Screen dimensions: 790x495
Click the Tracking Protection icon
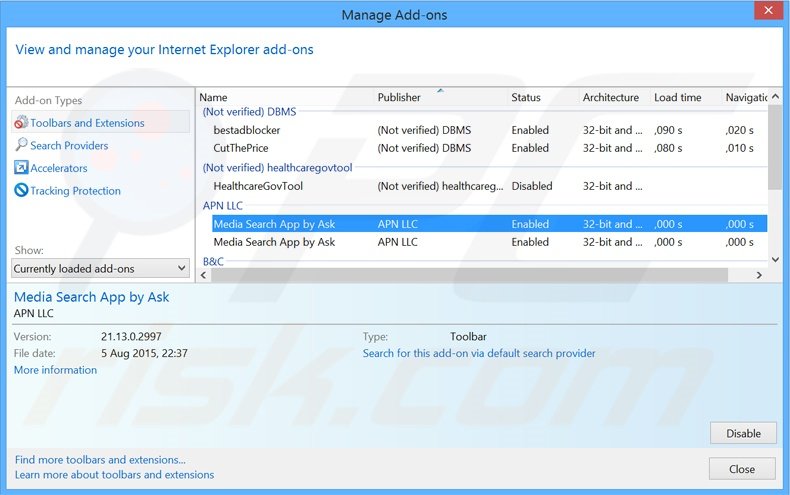21,191
